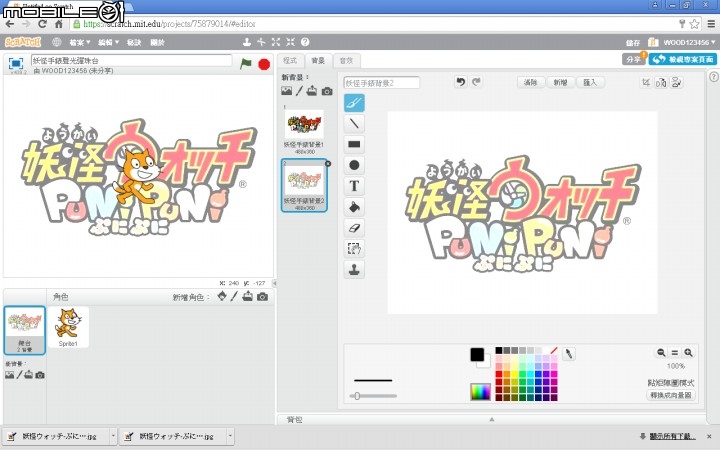The image size is (720, 450).
Task: Click the green flag to run
Action: (246, 63)
